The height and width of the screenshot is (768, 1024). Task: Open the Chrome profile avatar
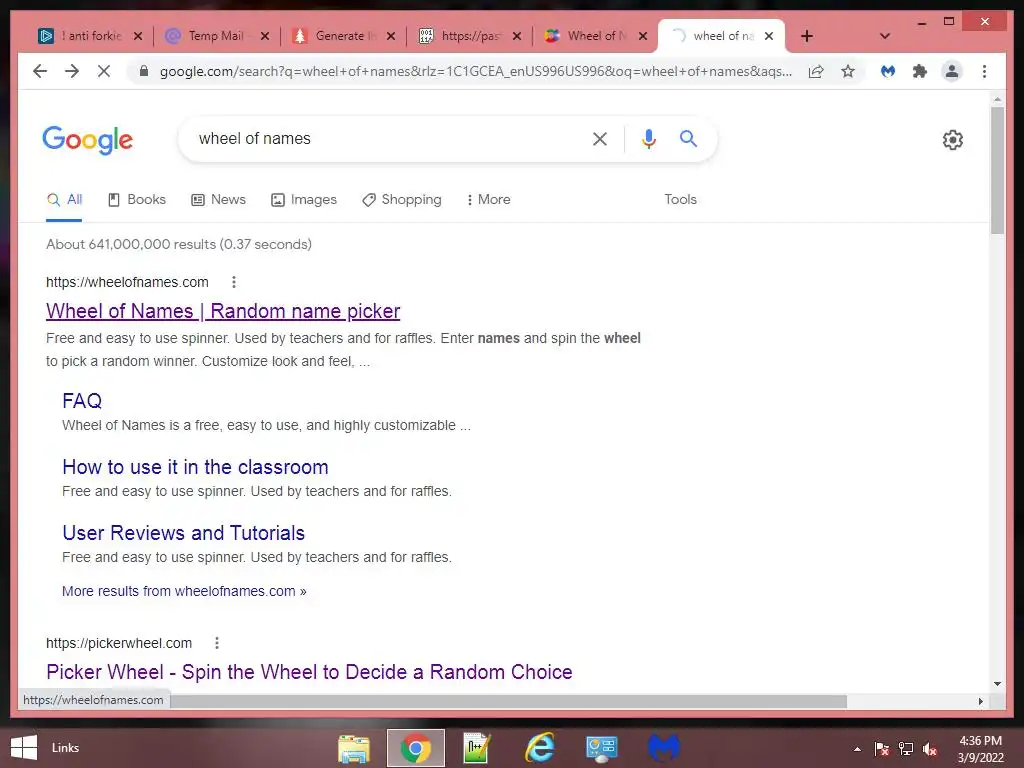tap(952, 71)
